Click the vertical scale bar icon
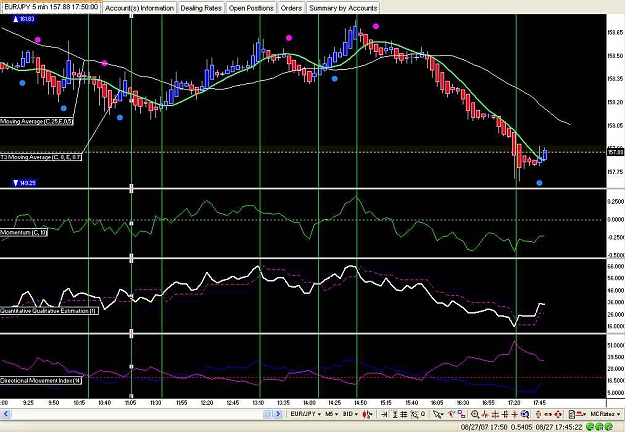This screenshot has height=432, width=625. coord(395,414)
